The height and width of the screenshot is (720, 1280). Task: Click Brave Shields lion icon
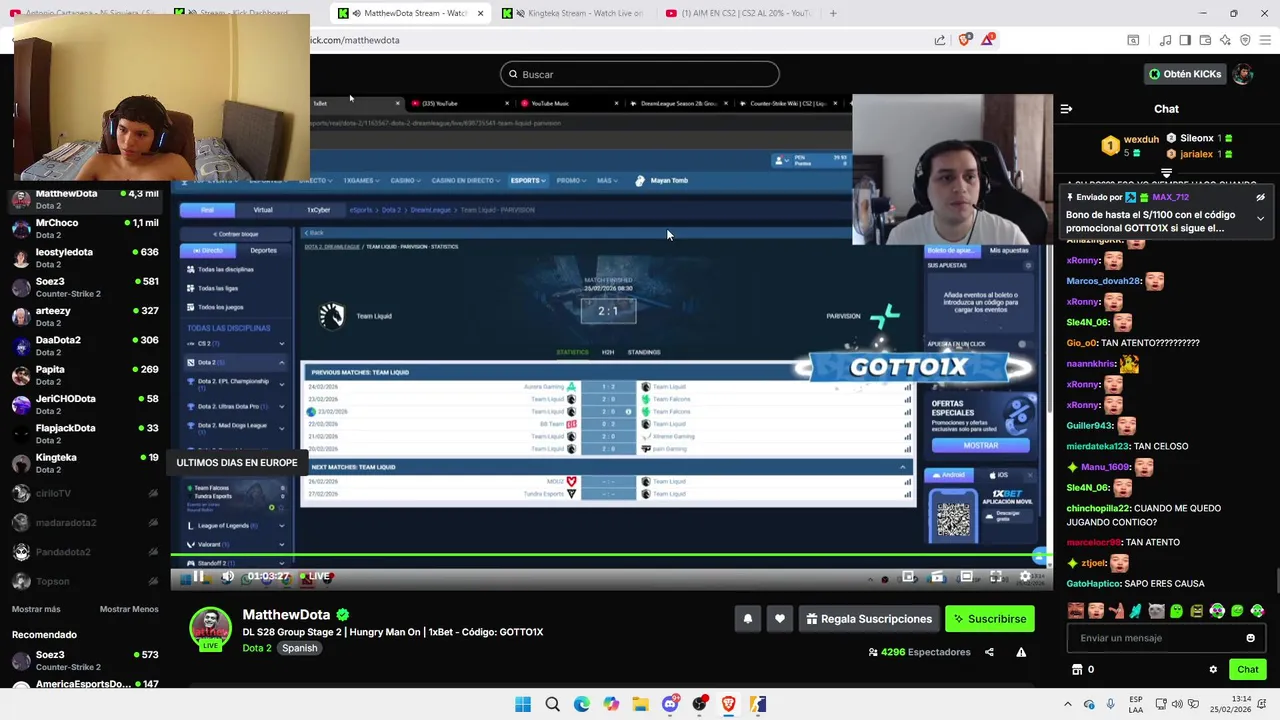point(964,40)
